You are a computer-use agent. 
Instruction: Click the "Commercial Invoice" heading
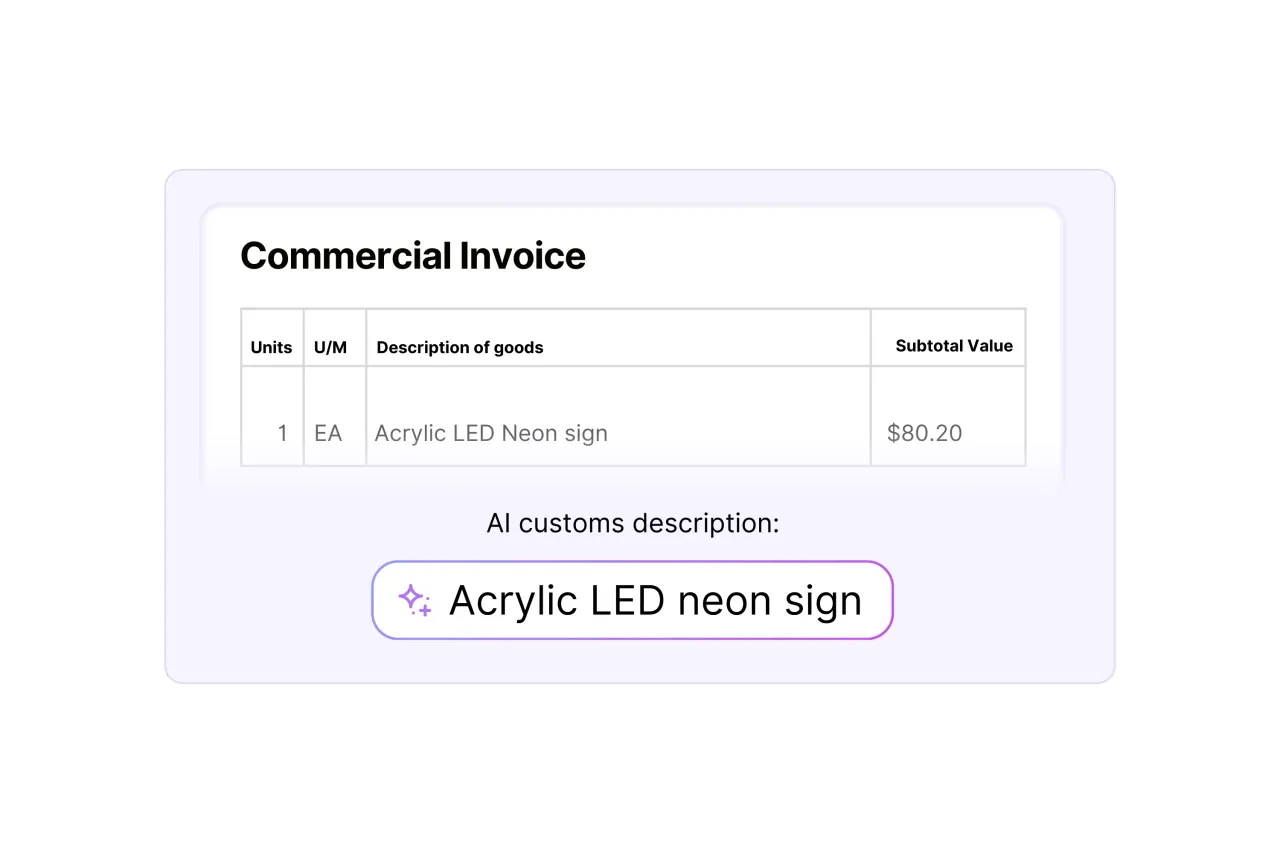tap(413, 256)
